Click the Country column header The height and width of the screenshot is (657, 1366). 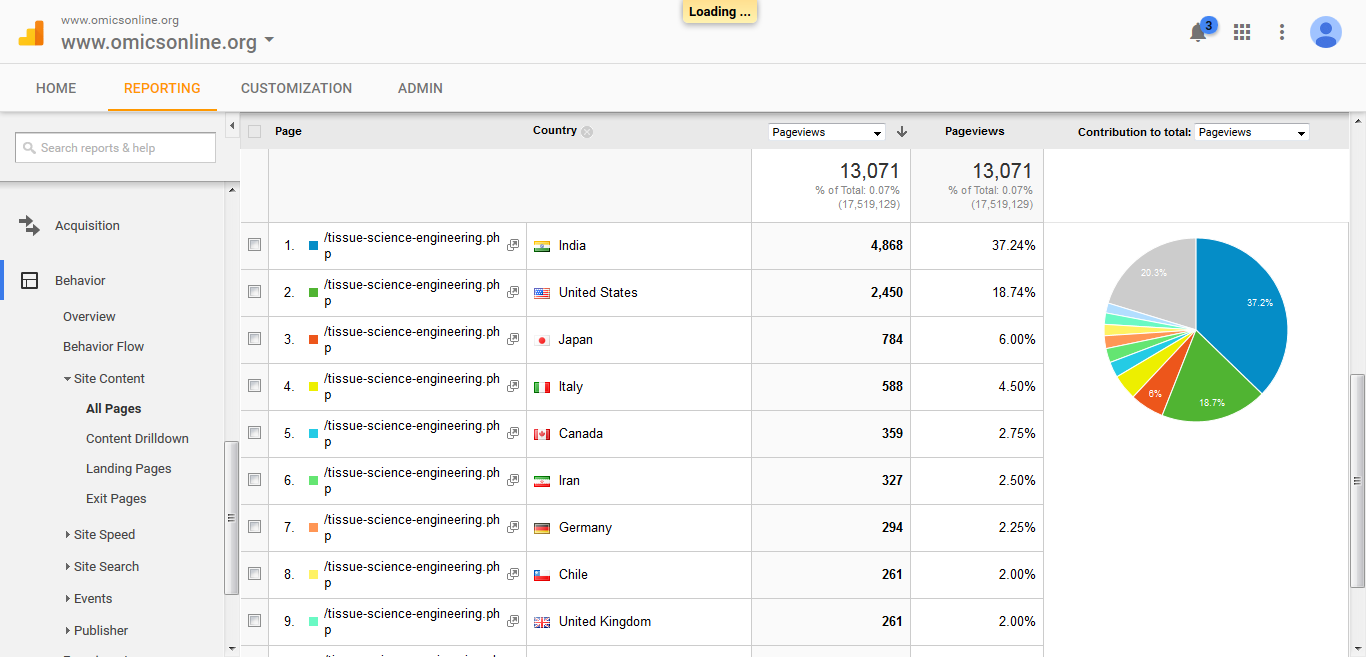point(555,131)
